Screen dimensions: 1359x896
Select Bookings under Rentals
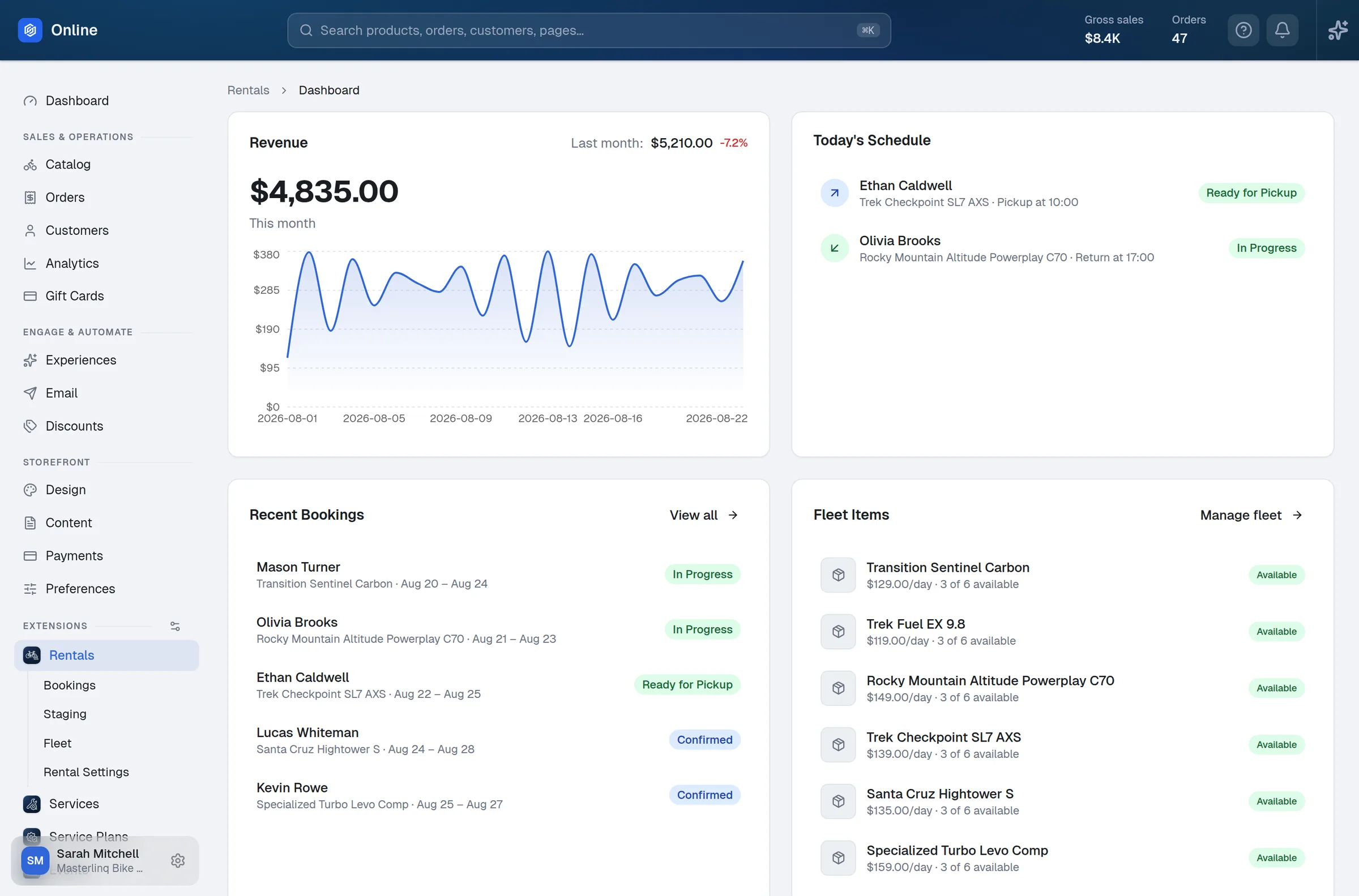coord(69,685)
